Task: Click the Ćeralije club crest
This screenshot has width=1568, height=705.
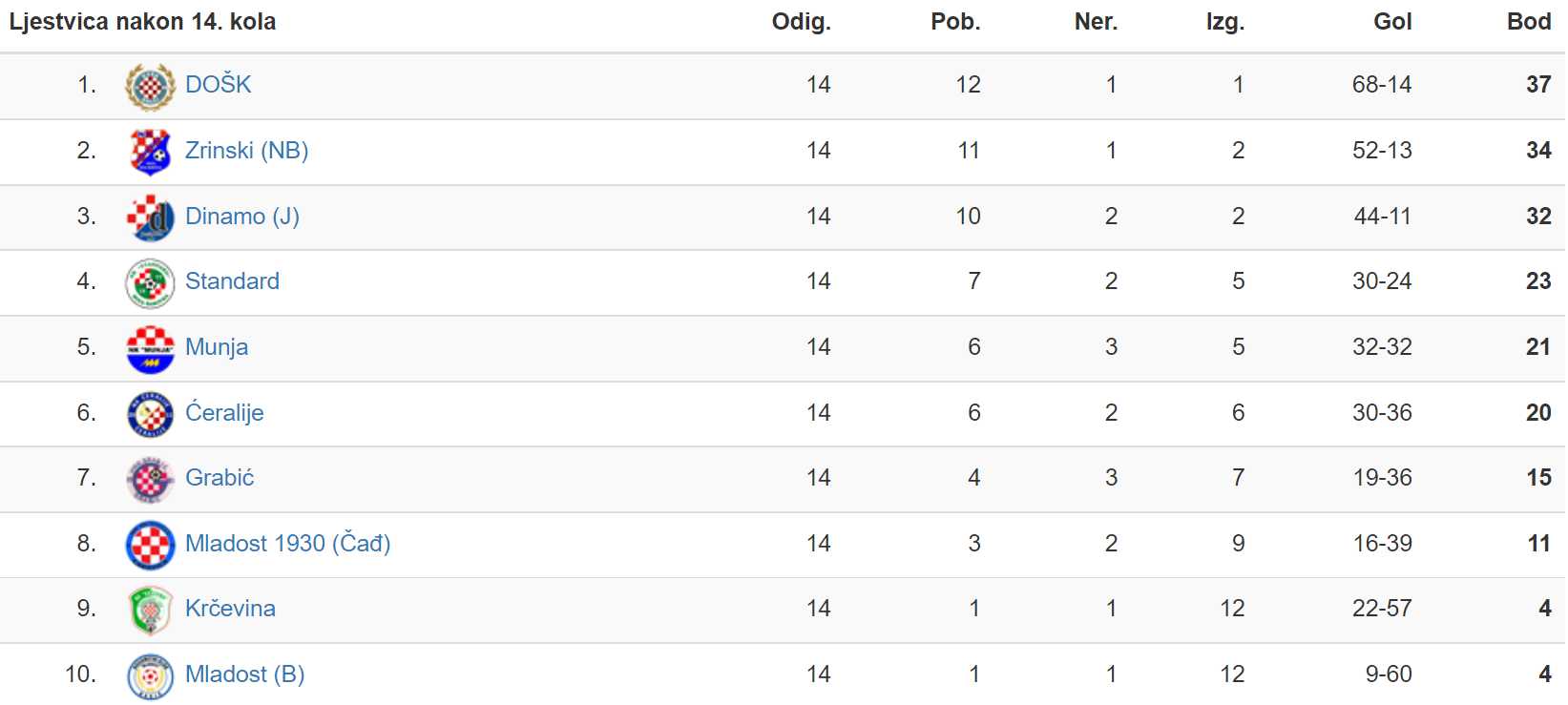Action: coord(151,414)
